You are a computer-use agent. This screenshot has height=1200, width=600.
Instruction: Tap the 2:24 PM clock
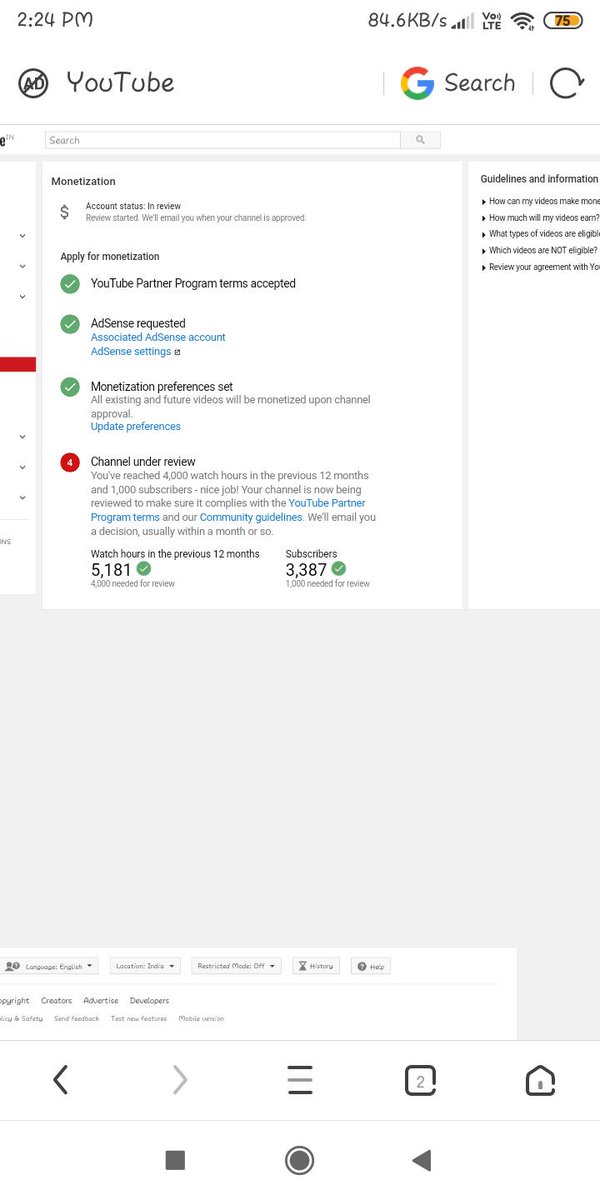tap(55, 20)
